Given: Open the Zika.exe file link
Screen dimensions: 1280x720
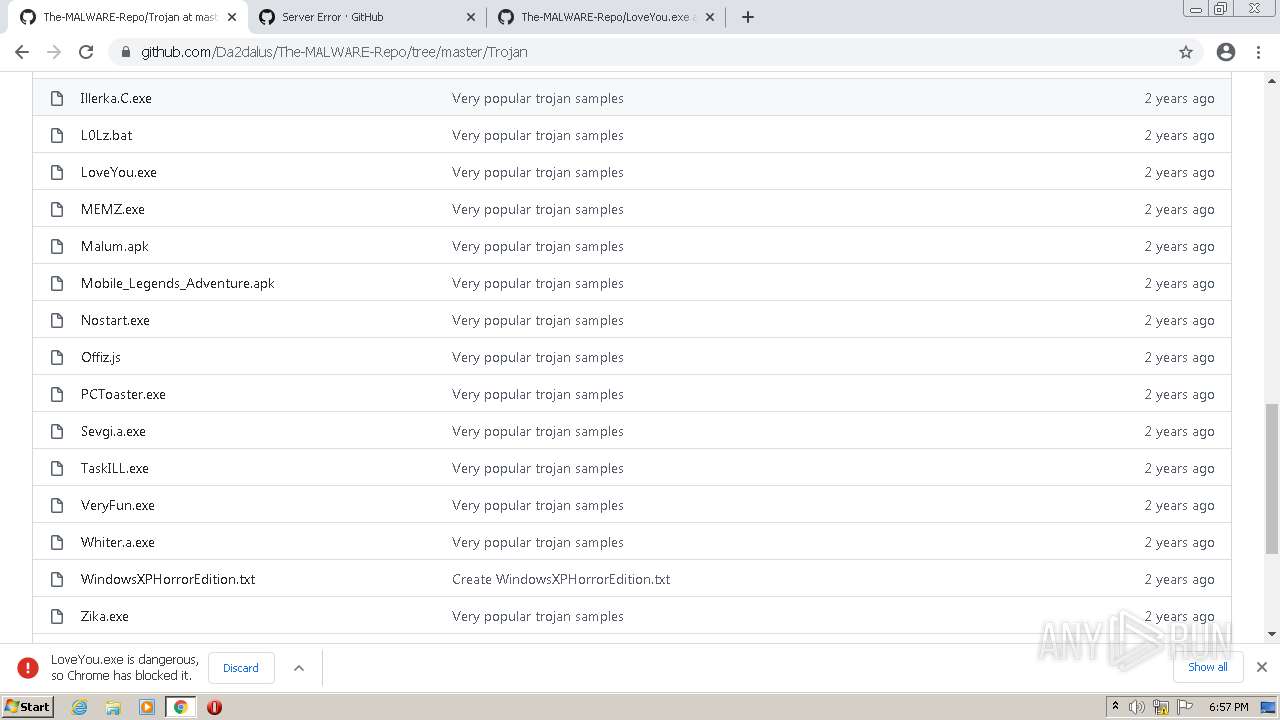Looking at the screenshot, I should point(105,616).
